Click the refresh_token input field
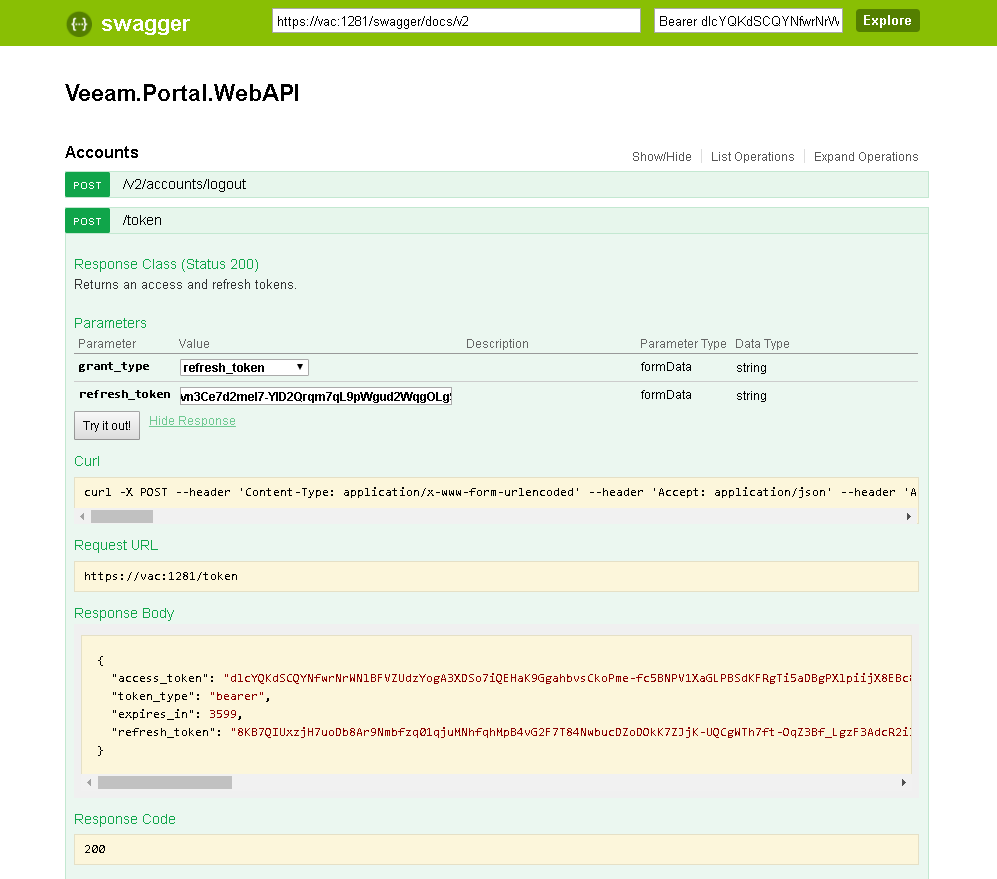The width and height of the screenshot is (997, 879). pos(316,395)
